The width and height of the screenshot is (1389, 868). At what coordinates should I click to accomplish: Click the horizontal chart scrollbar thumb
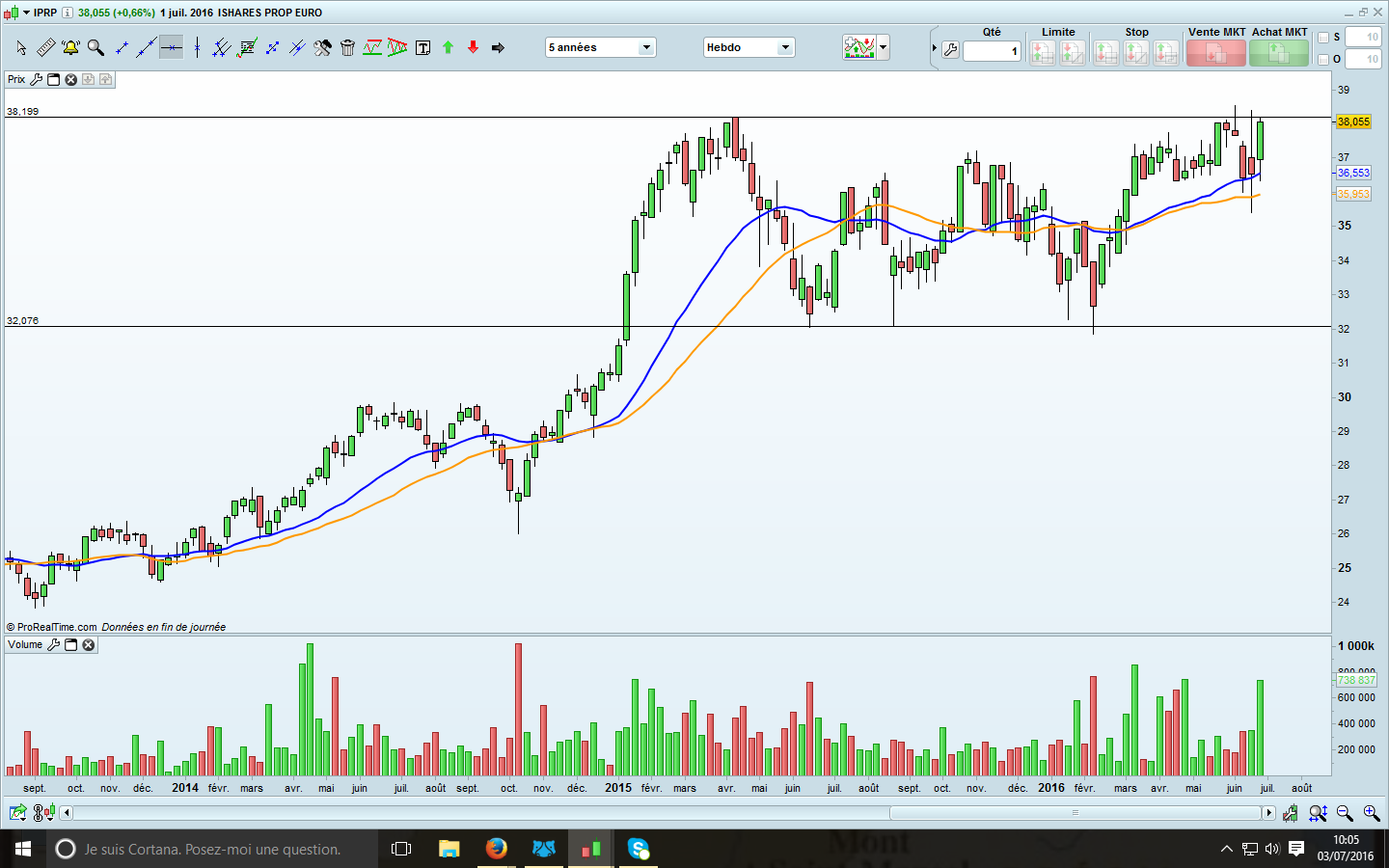(1075, 813)
